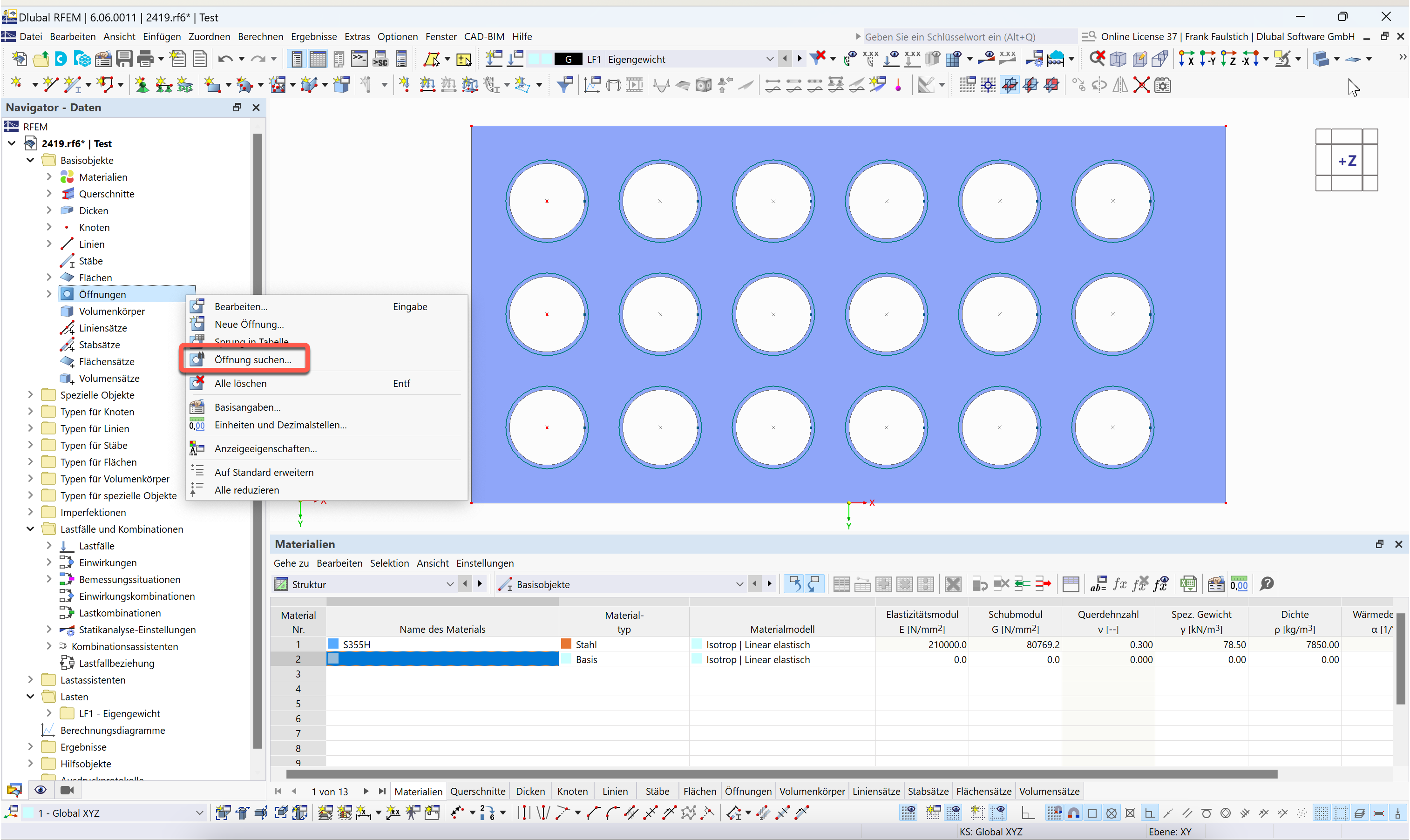Toggle object snap in the bottom status toolbar
The width and height of the screenshot is (1410, 840).
(x=1074, y=813)
